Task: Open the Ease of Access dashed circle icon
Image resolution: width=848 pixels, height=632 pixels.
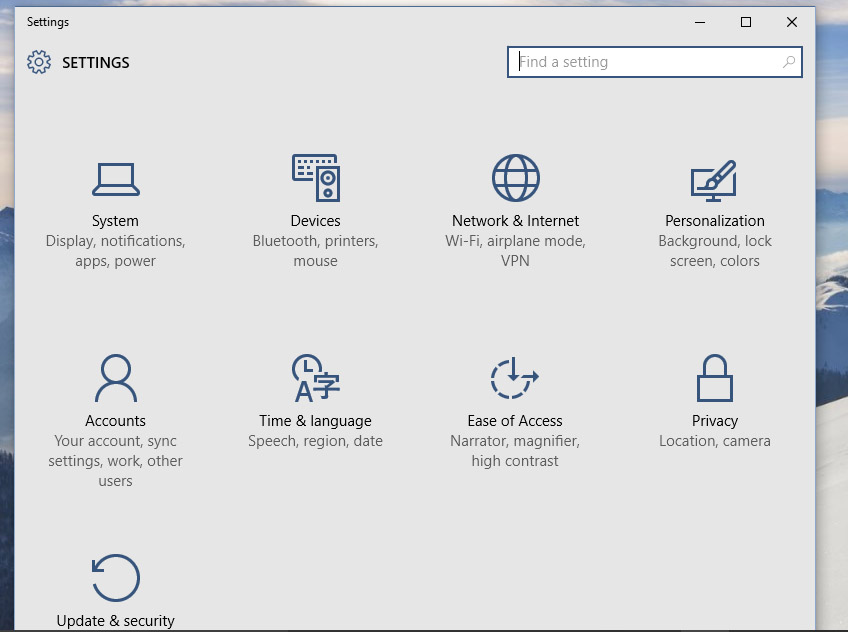Action: click(514, 378)
